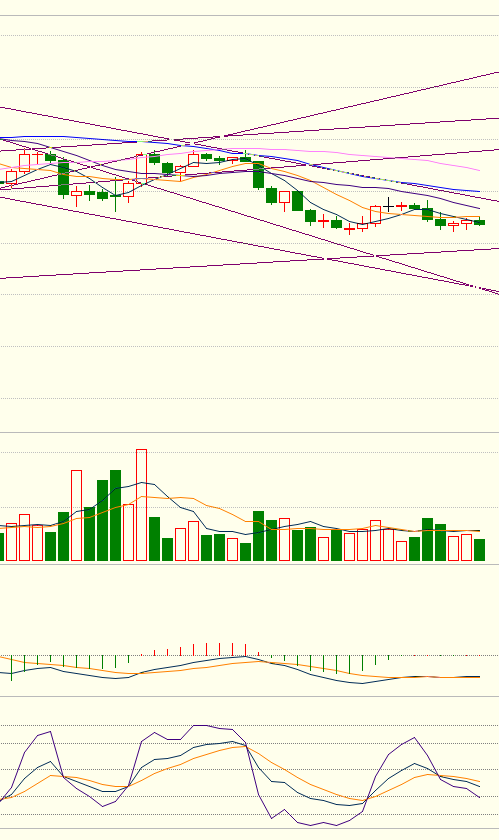
Task: Select the tallest solid green volume bar
Action: click(115, 515)
